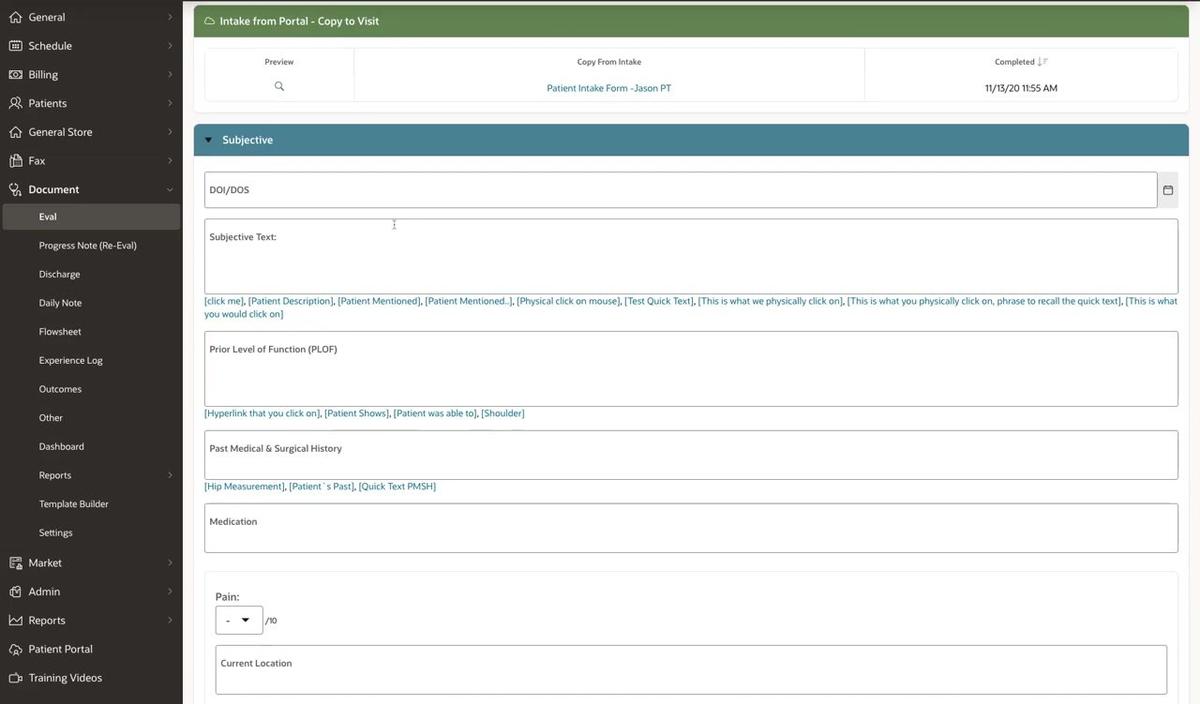
Task: Select the Training Videos icon
Action: tap(14, 677)
